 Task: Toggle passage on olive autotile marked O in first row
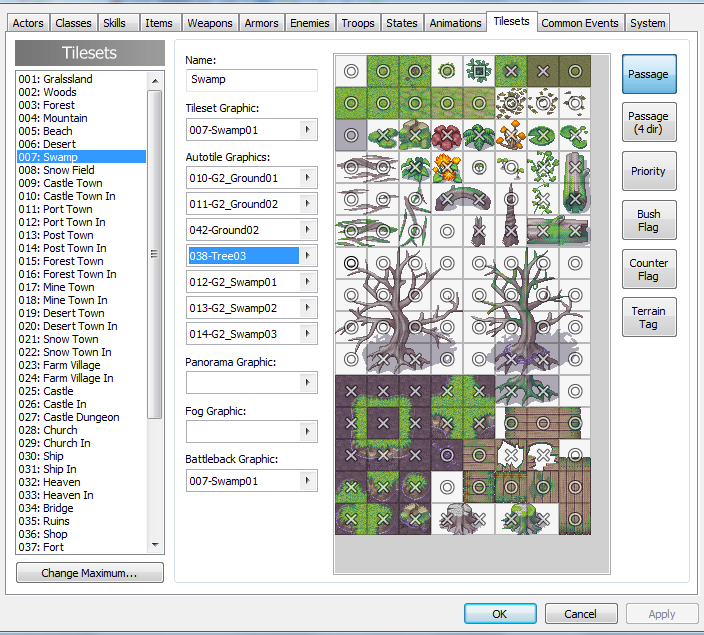pyautogui.click(x=575, y=71)
